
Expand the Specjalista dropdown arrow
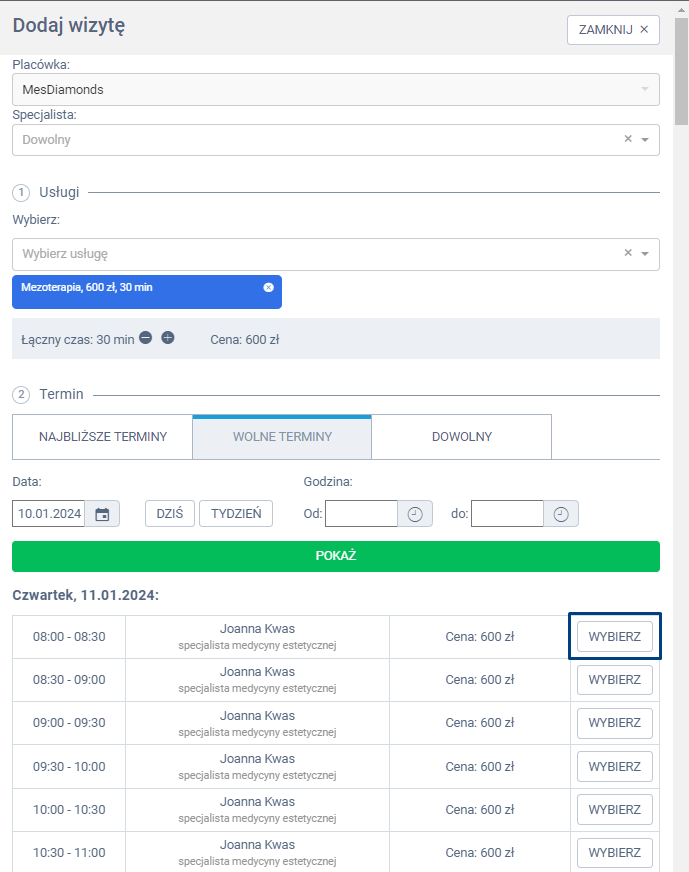coord(645,140)
